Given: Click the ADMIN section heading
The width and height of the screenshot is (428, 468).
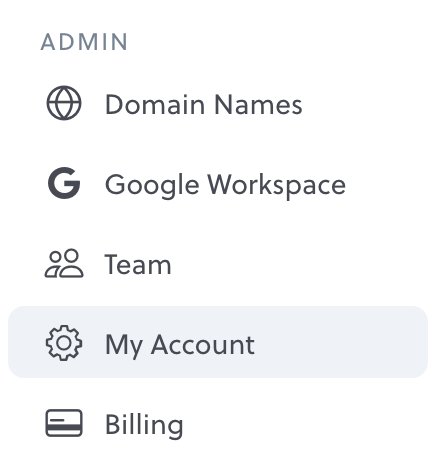Looking at the screenshot, I should [x=84, y=42].
